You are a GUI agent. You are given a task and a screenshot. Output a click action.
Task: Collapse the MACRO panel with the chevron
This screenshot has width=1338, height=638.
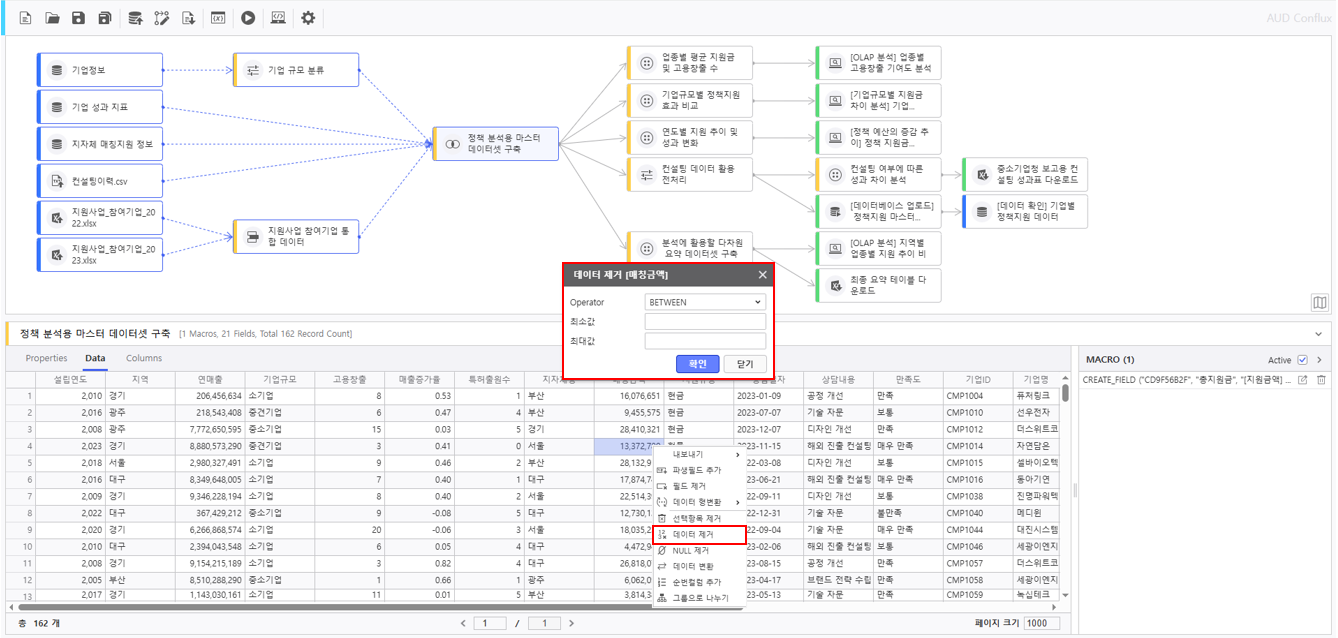pos(1319,360)
